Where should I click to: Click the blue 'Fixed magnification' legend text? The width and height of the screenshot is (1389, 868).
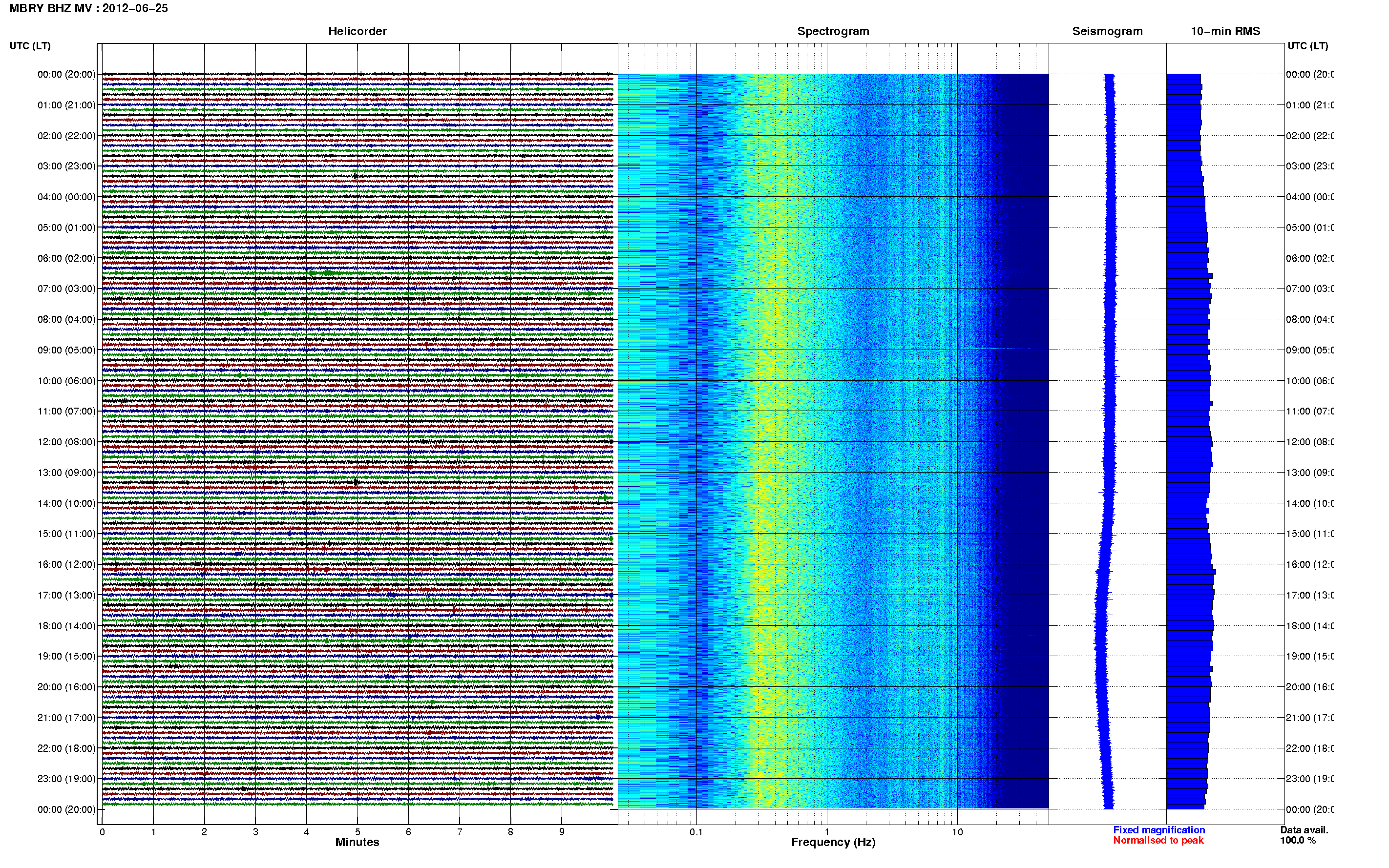click(x=1159, y=830)
